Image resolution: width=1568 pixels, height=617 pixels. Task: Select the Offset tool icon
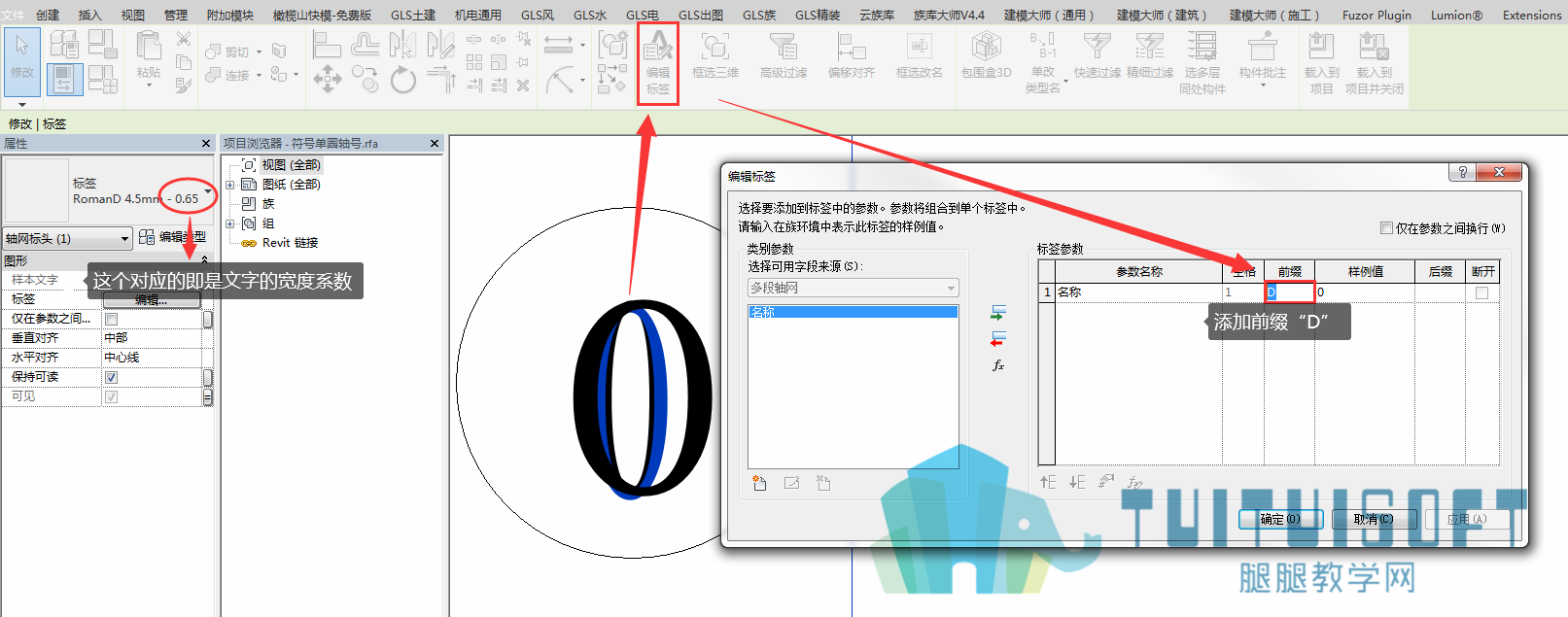tap(365, 44)
